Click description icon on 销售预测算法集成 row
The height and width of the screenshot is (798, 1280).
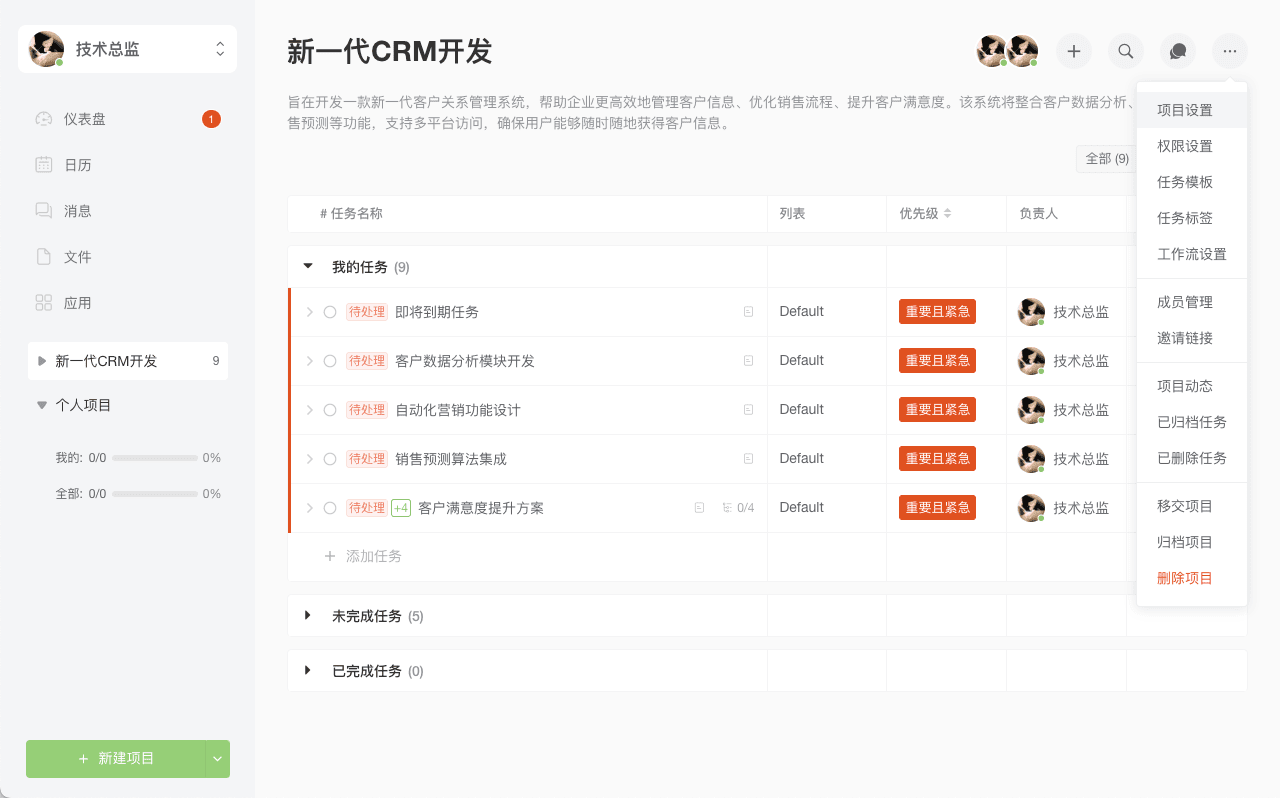[748, 459]
